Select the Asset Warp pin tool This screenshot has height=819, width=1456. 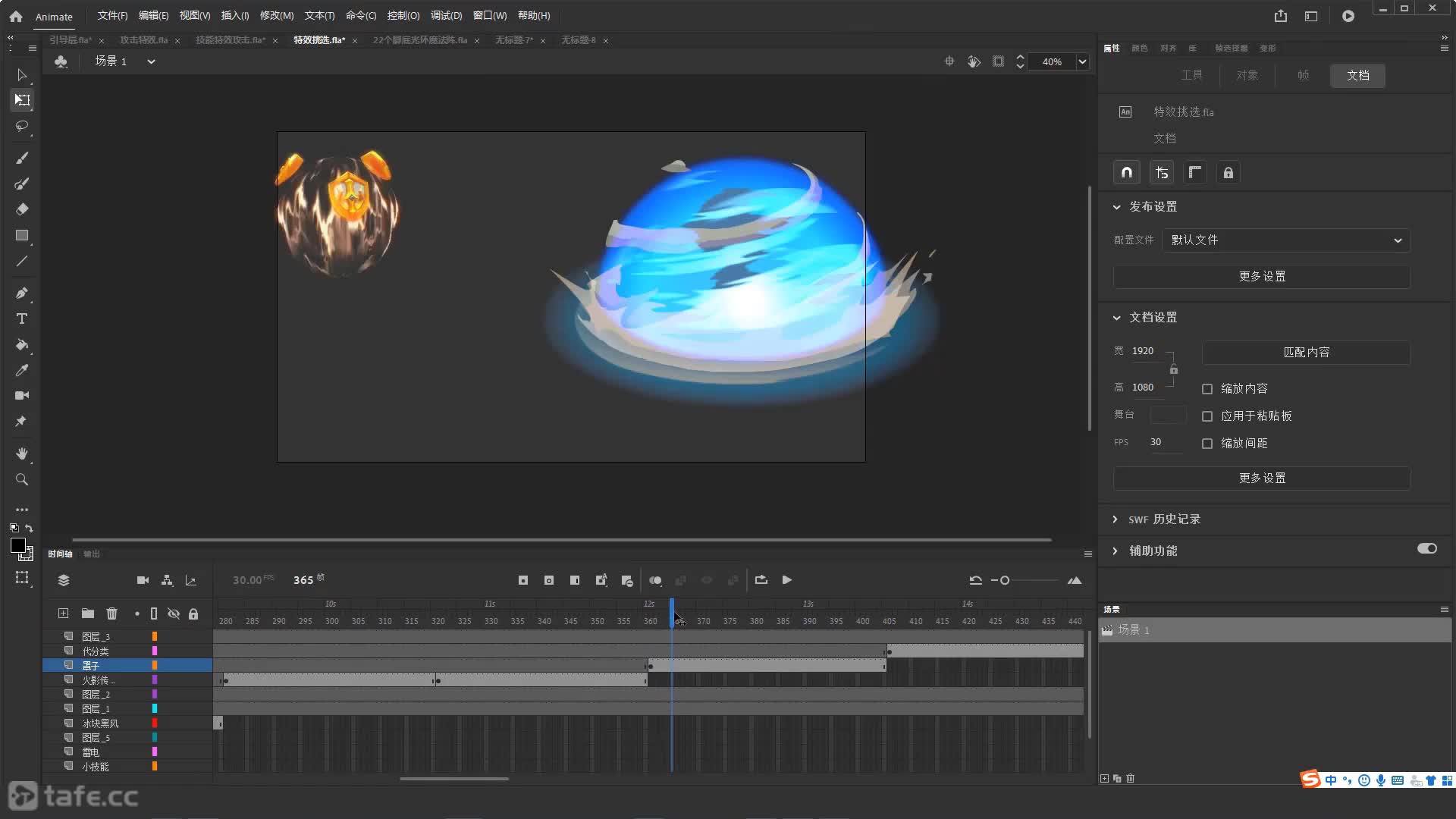pyautogui.click(x=21, y=421)
